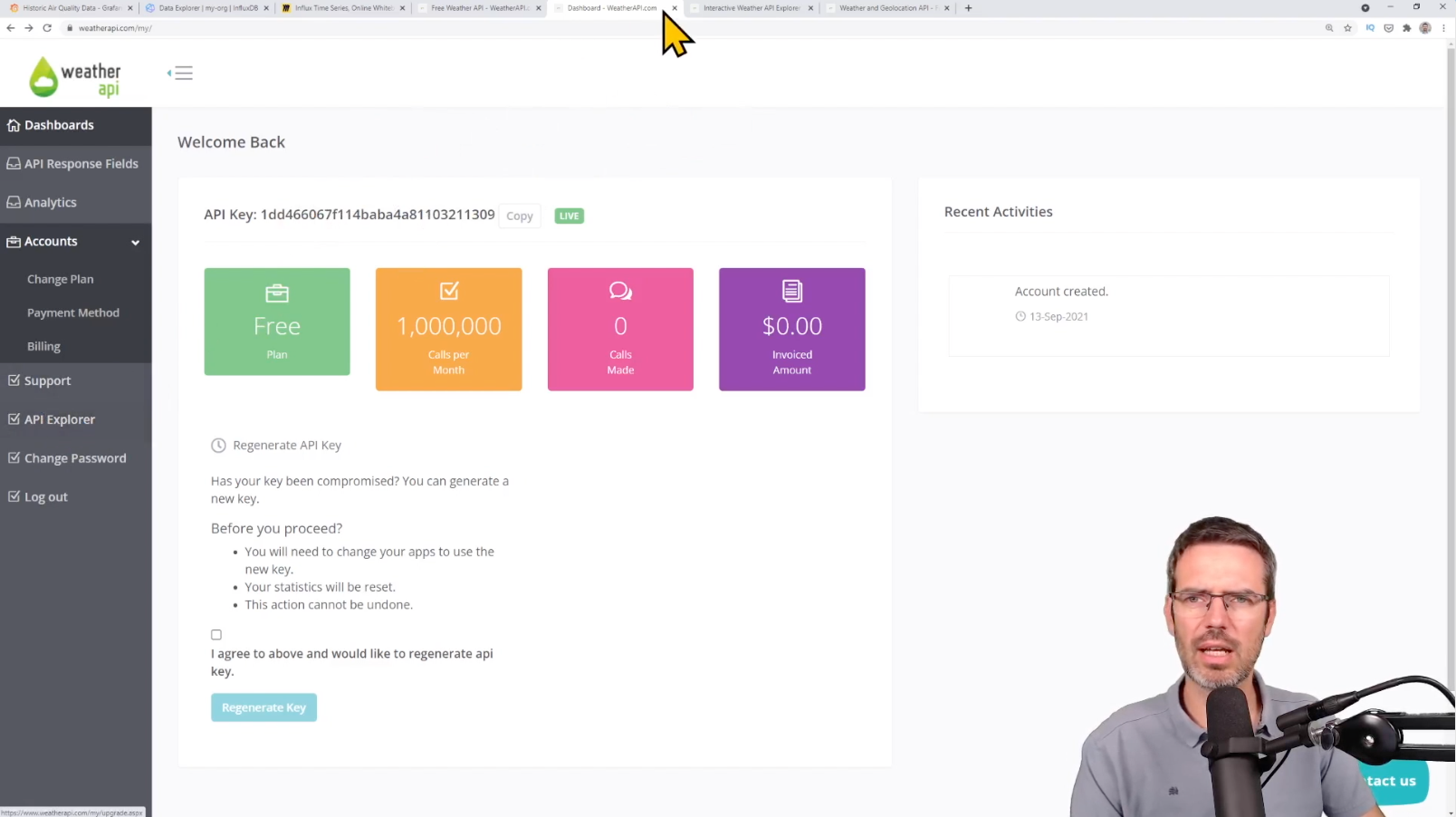Screen dimensions: 1456x817
Task: Click the checkbox icon beside Support
Action: [x=14, y=380]
